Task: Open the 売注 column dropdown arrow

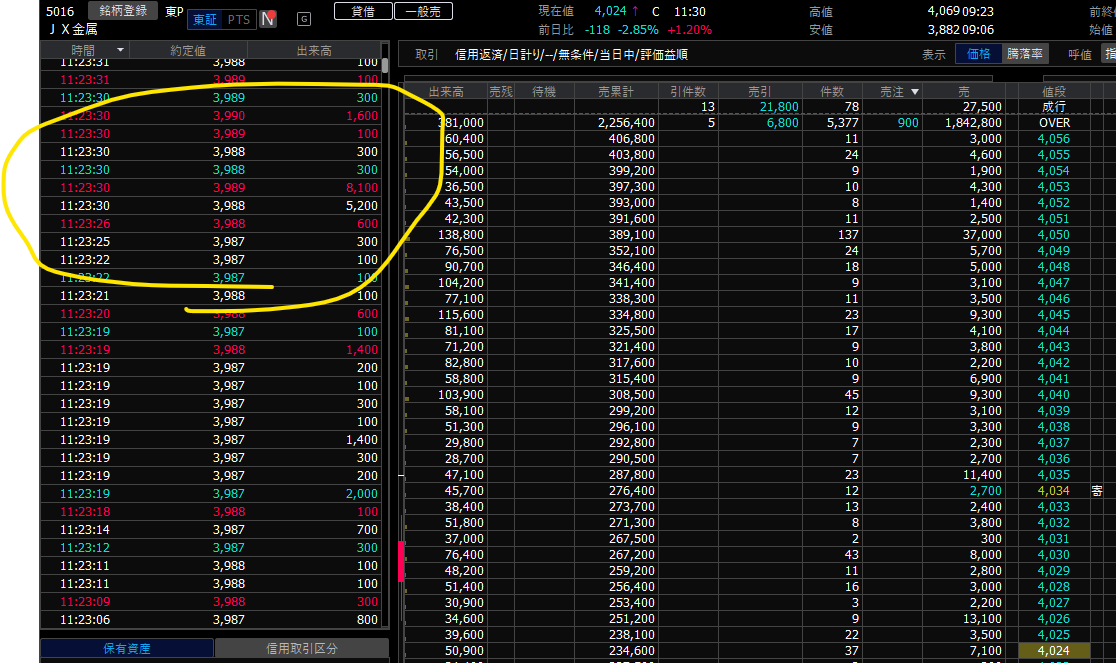Action: tap(913, 92)
